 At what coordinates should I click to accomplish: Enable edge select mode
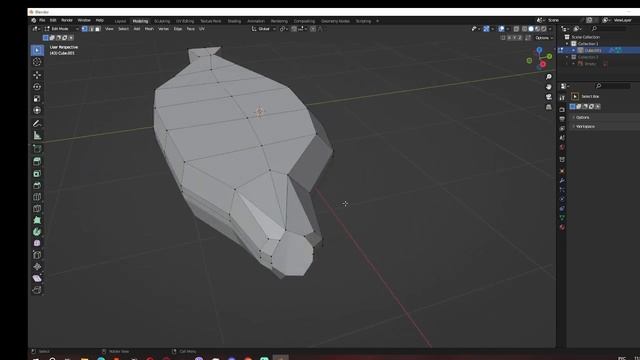pos(91,29)
